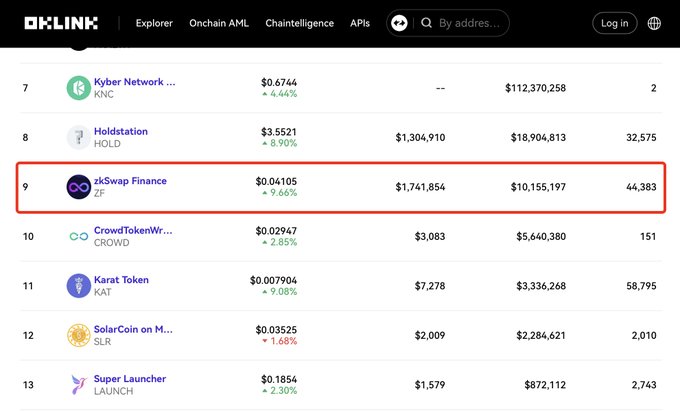
Task: Open the language globe icon
Action: [x=654, y=23]
